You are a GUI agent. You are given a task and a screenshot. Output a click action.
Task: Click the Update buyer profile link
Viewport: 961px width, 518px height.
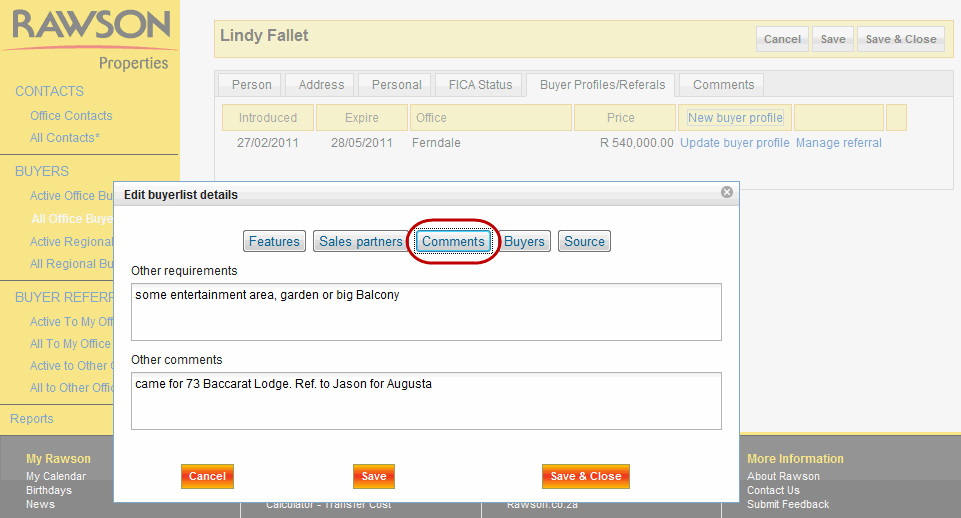point(735,143)
